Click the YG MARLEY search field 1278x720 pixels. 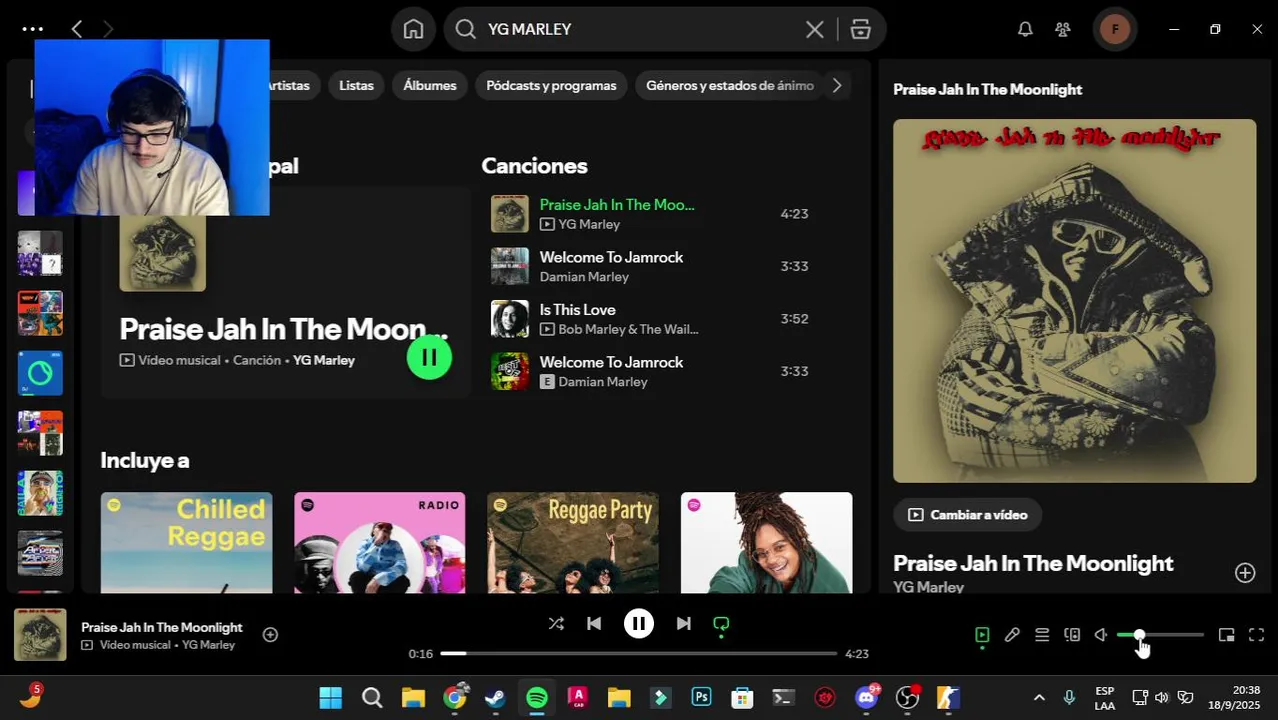click(x=640, y=29)
